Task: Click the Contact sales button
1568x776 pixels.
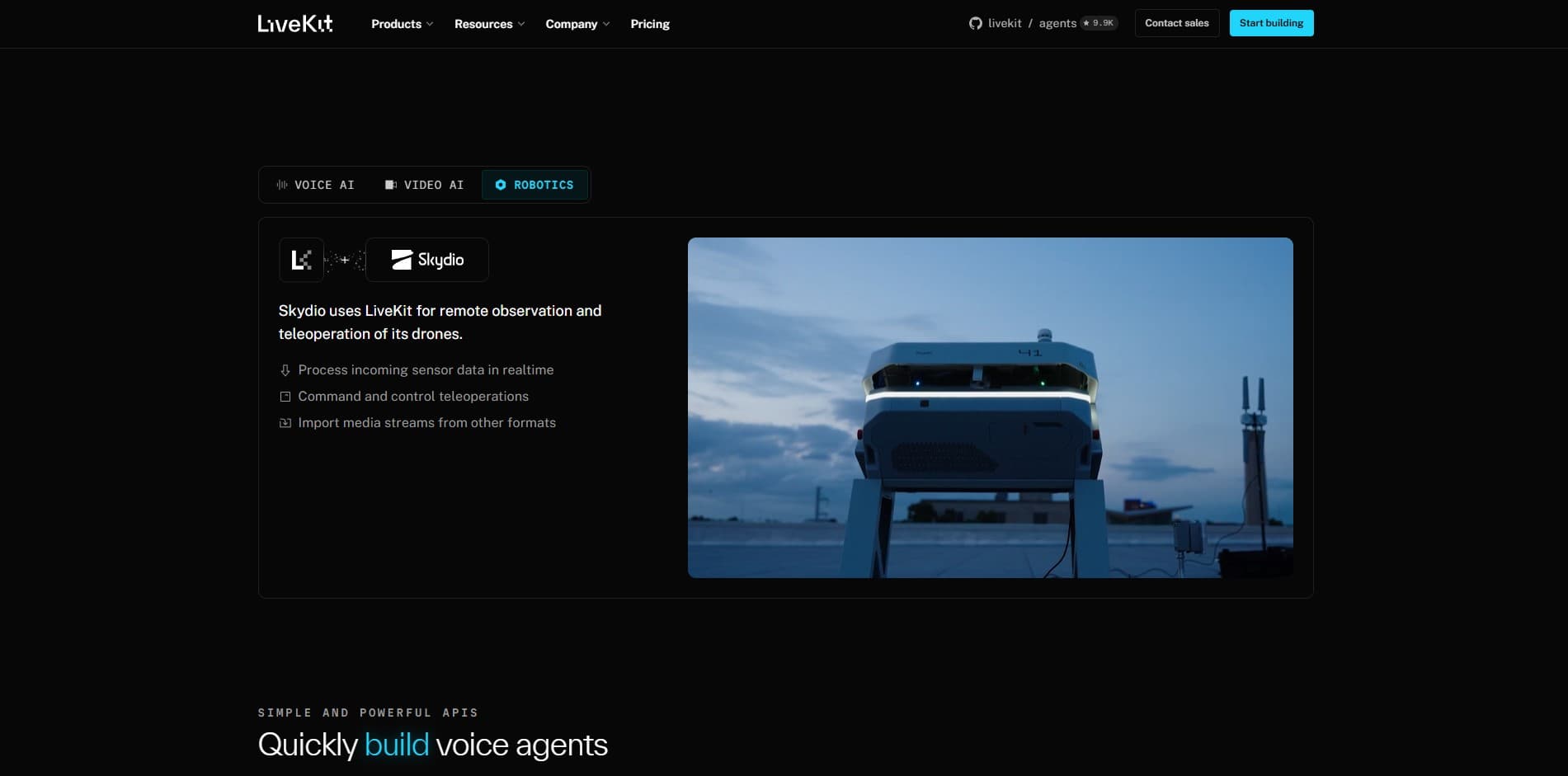Action: tap(1177, 23)
